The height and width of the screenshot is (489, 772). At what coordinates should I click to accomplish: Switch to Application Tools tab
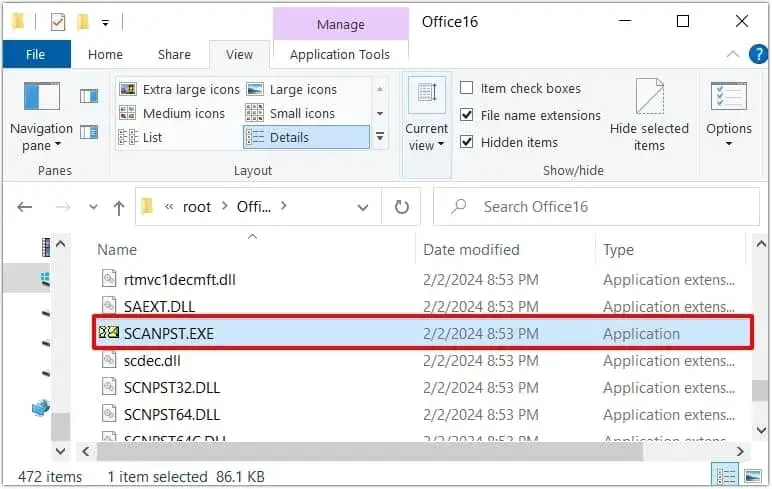(340, 54)
